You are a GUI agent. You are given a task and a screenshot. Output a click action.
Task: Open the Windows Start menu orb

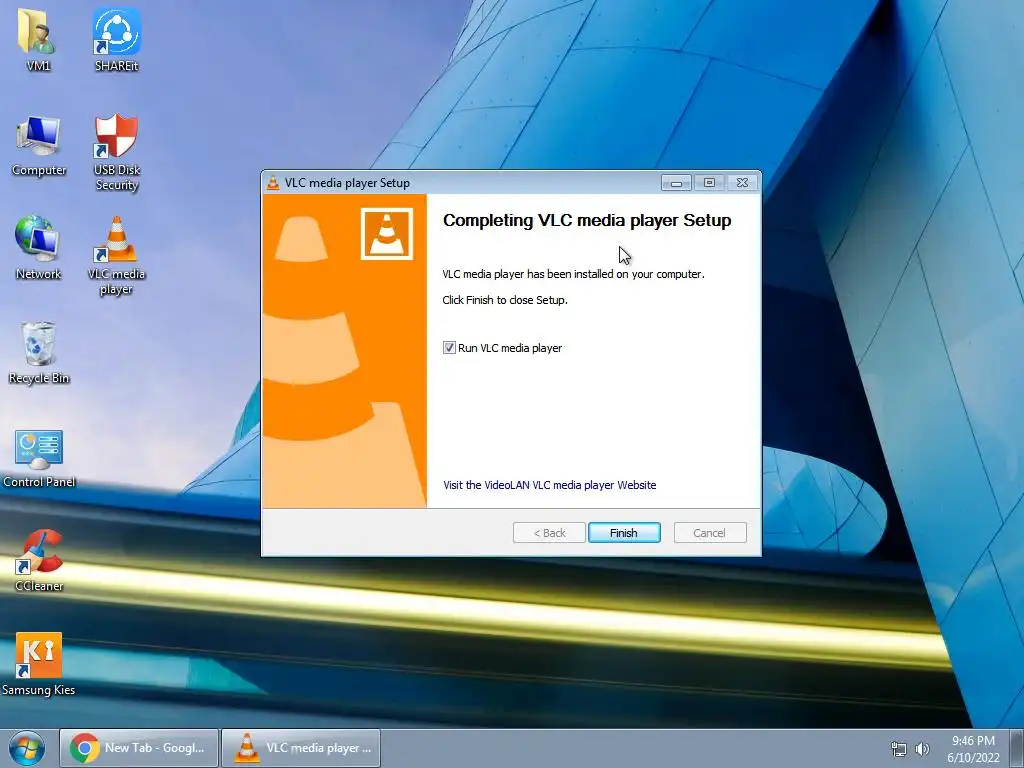tap(27, 748)
